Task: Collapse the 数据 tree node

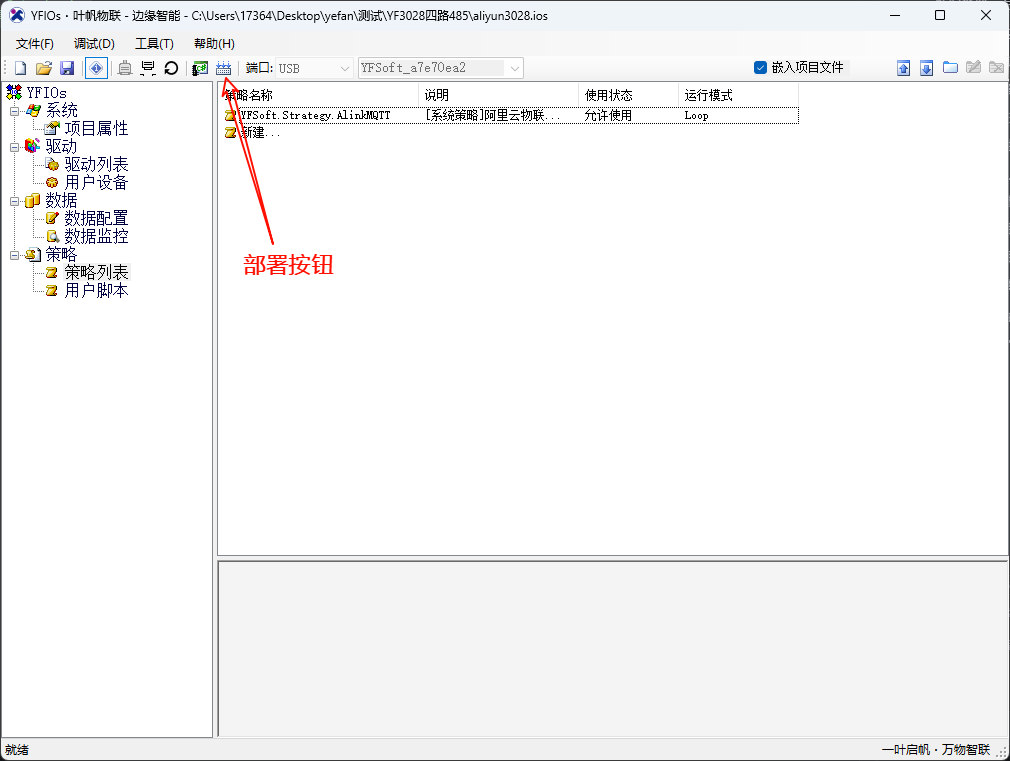Action: point(15,201)
